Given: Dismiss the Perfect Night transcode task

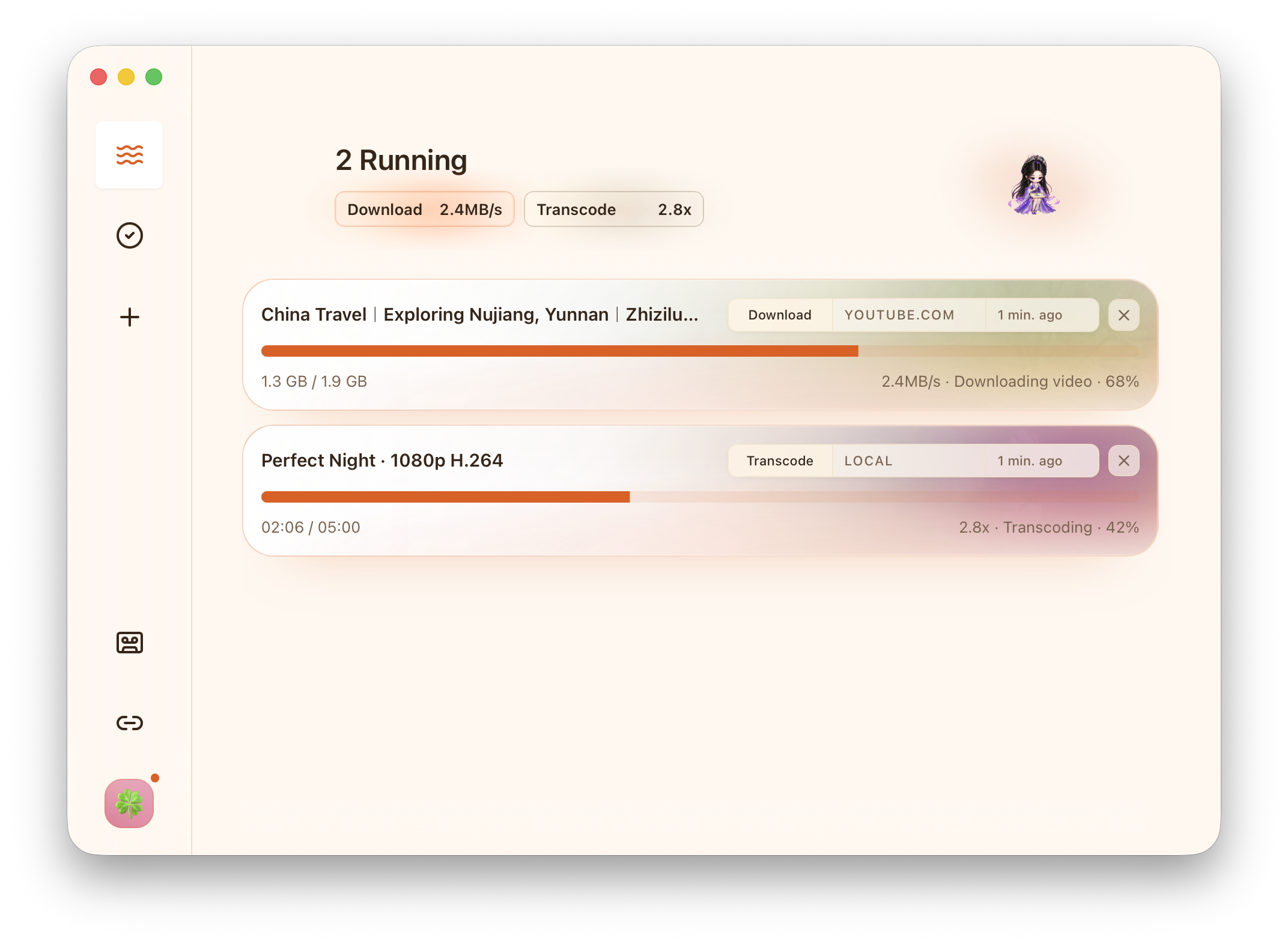Looking at the screenshot, I should click(x=1123, y=461).
